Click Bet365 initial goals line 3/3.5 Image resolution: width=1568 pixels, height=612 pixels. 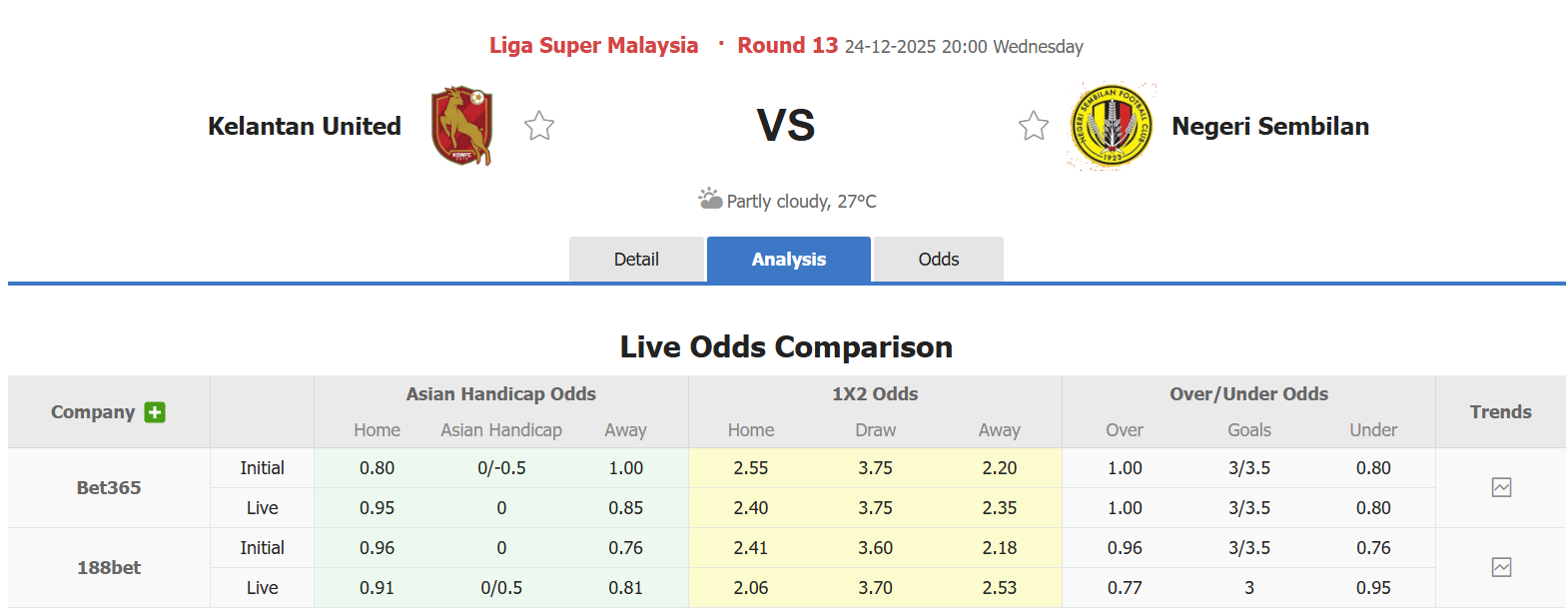(1248, 467)
